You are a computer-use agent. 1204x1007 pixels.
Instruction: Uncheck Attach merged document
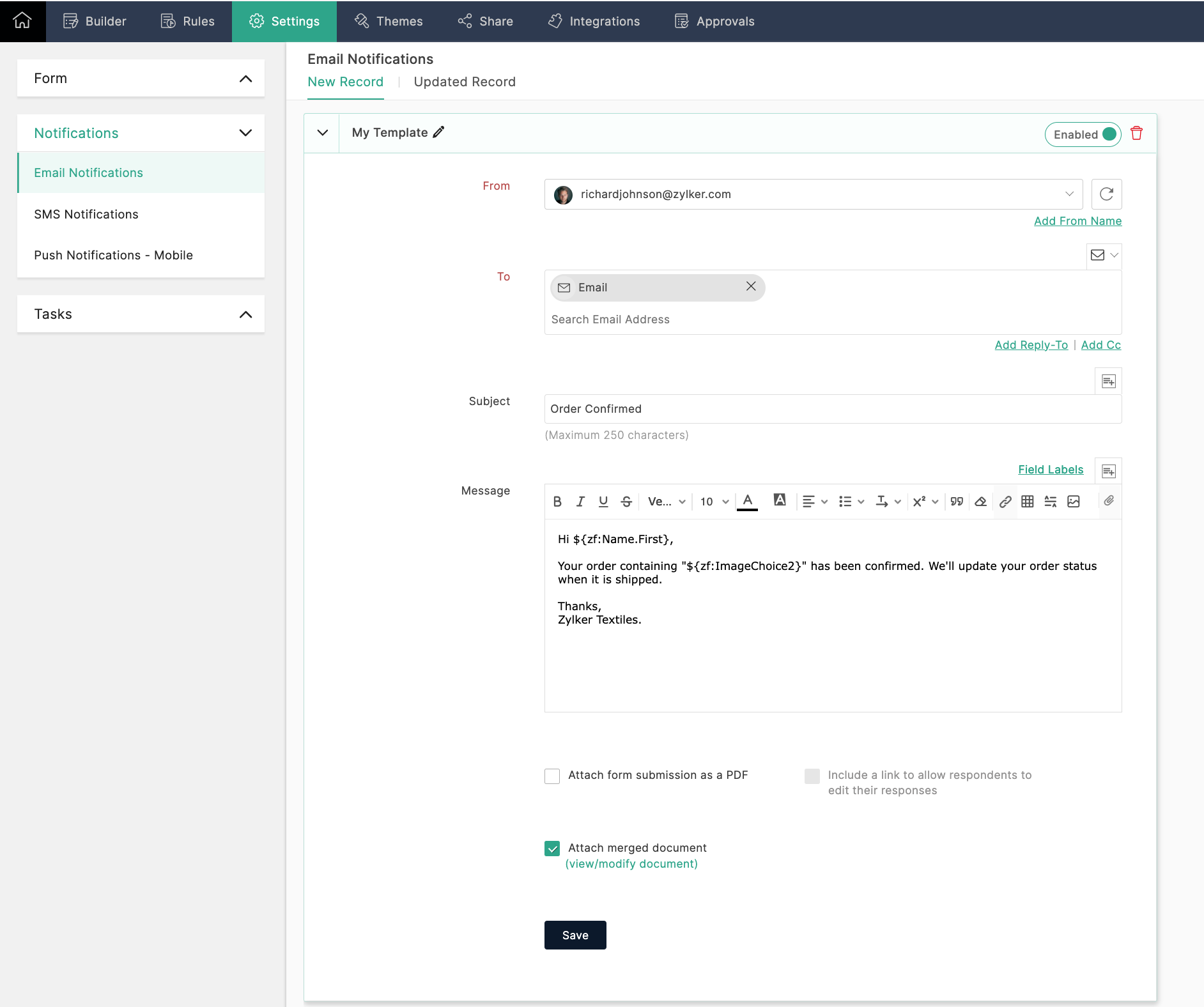pyautogui.click(x=552, y=849)
